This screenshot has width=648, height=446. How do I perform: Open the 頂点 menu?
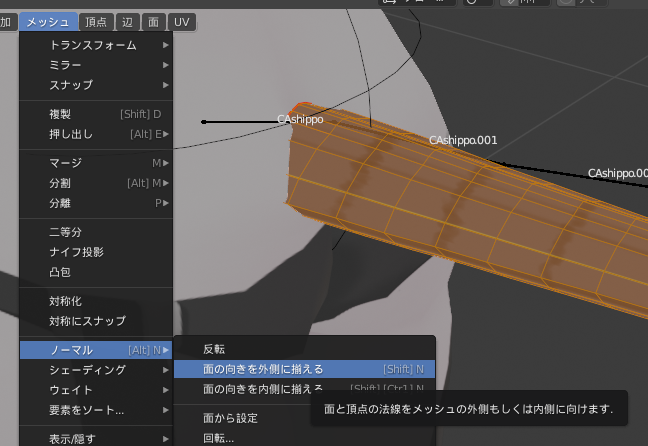point(96,22)
